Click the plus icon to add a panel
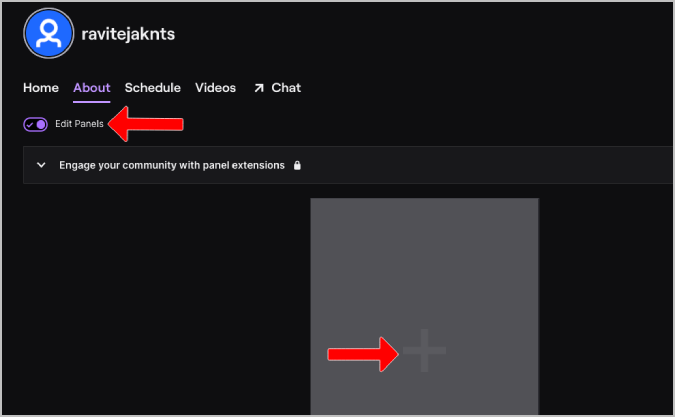Viewport: 675px width, 417px height. pyautogui.click(x=424, y=350)
